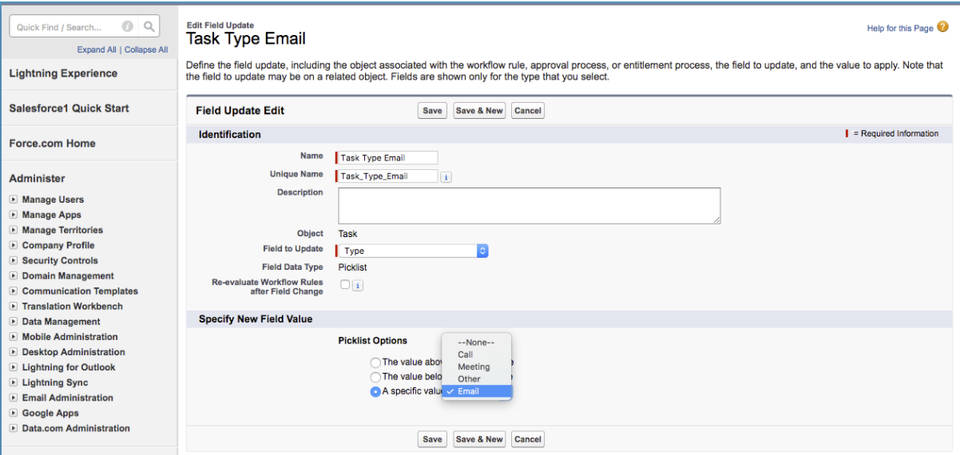The width and height of the screenshot is (960, 455).
Task: Expand the Manage Users arrow icon
Action: coord(14,200)
